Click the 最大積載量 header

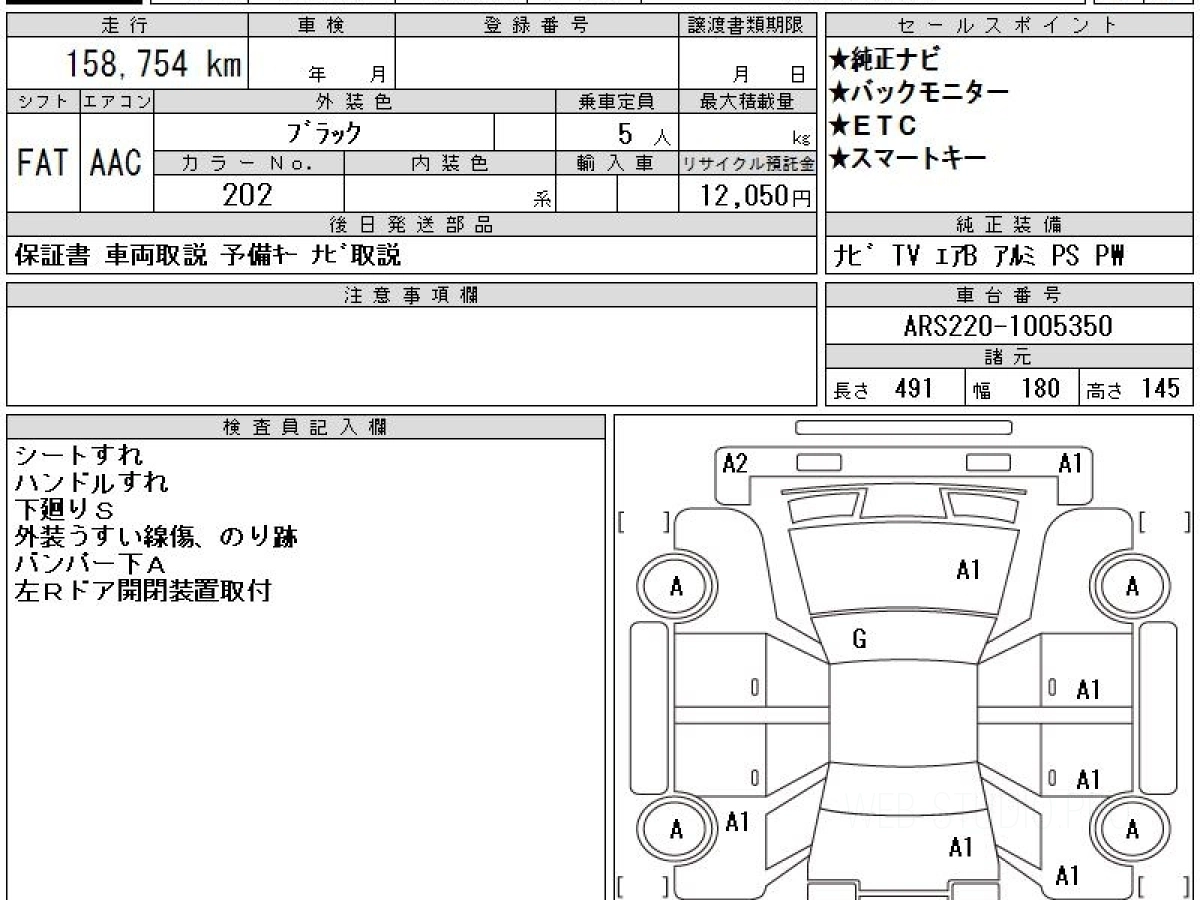pos(748,101)
